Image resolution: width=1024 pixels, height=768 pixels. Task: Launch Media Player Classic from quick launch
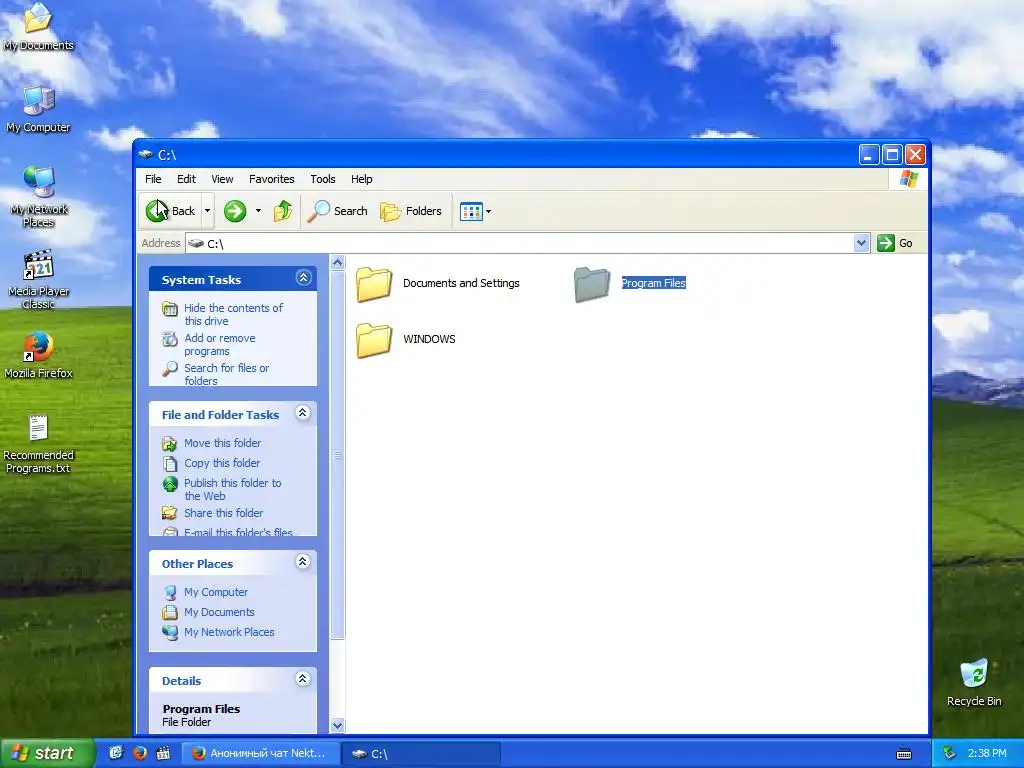click(x=163, y=753)
